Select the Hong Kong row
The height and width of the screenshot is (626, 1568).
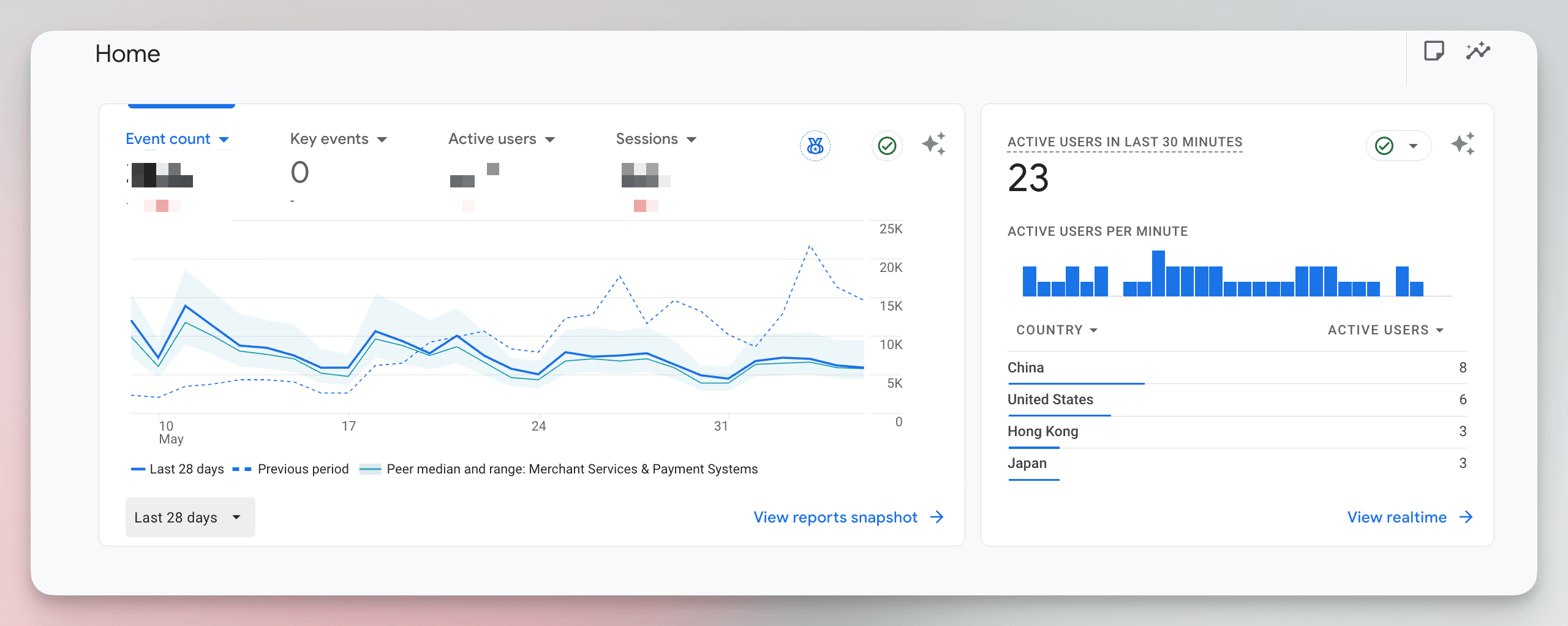1237,431
